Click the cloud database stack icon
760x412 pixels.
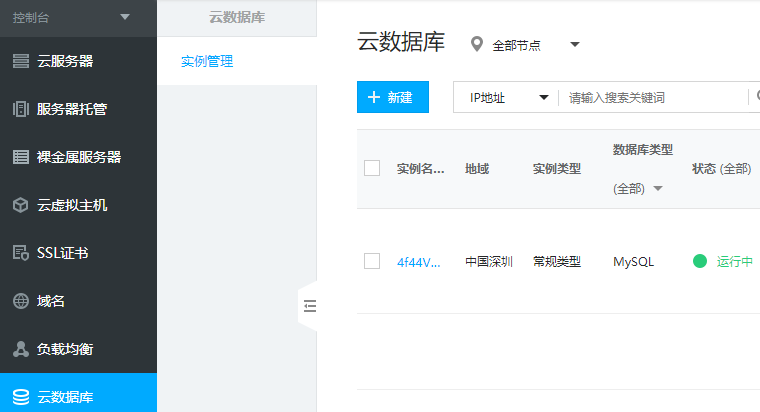[x=20, y=397]
